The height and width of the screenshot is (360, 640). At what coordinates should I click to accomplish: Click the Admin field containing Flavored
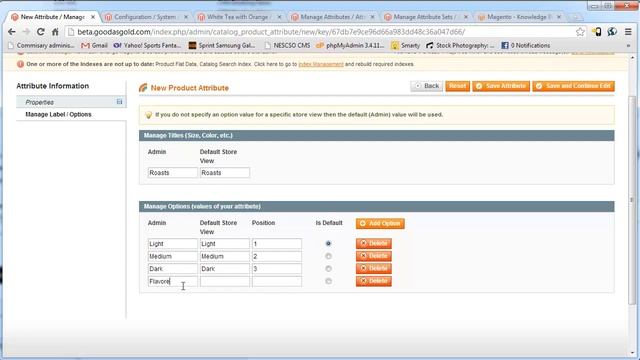coord(172,281)
